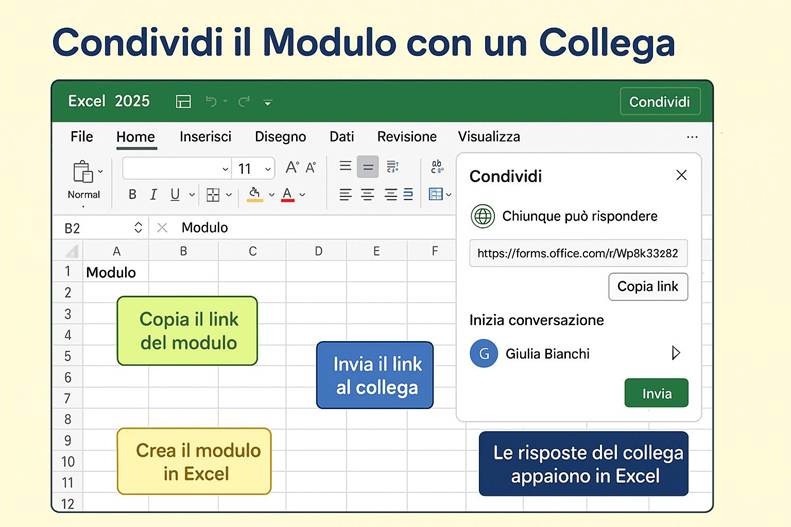The image size is (791, 527).
Task: Toggle italic formatting
Action: (x=153, y=195)
